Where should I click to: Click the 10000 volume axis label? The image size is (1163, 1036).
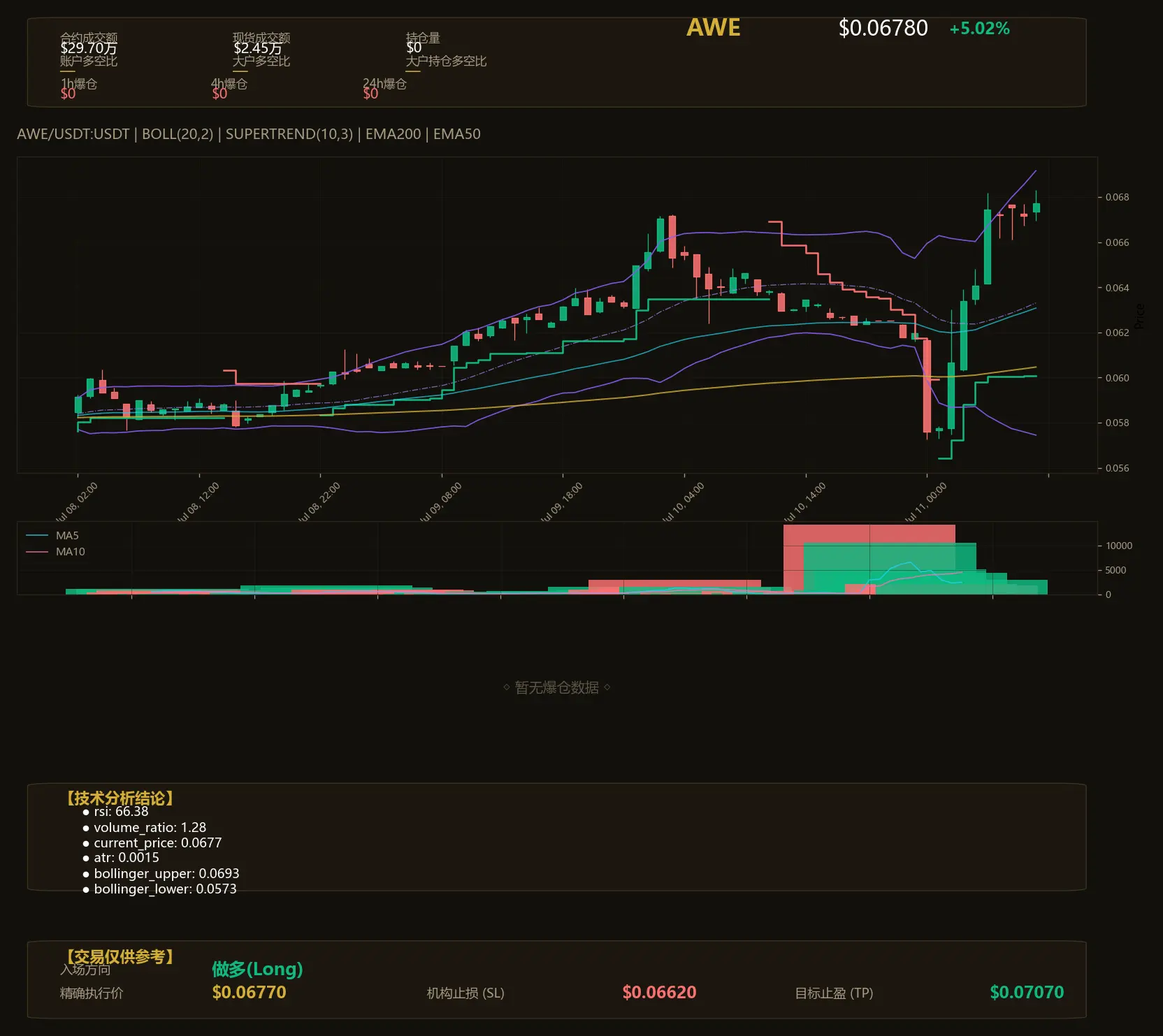[1119, 546]
